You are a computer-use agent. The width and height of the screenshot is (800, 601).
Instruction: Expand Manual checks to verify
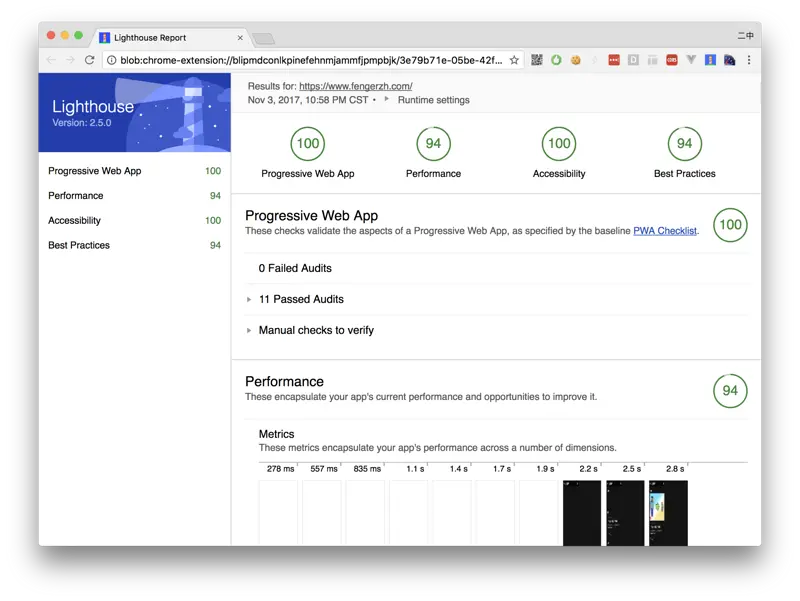coord(316,331)
